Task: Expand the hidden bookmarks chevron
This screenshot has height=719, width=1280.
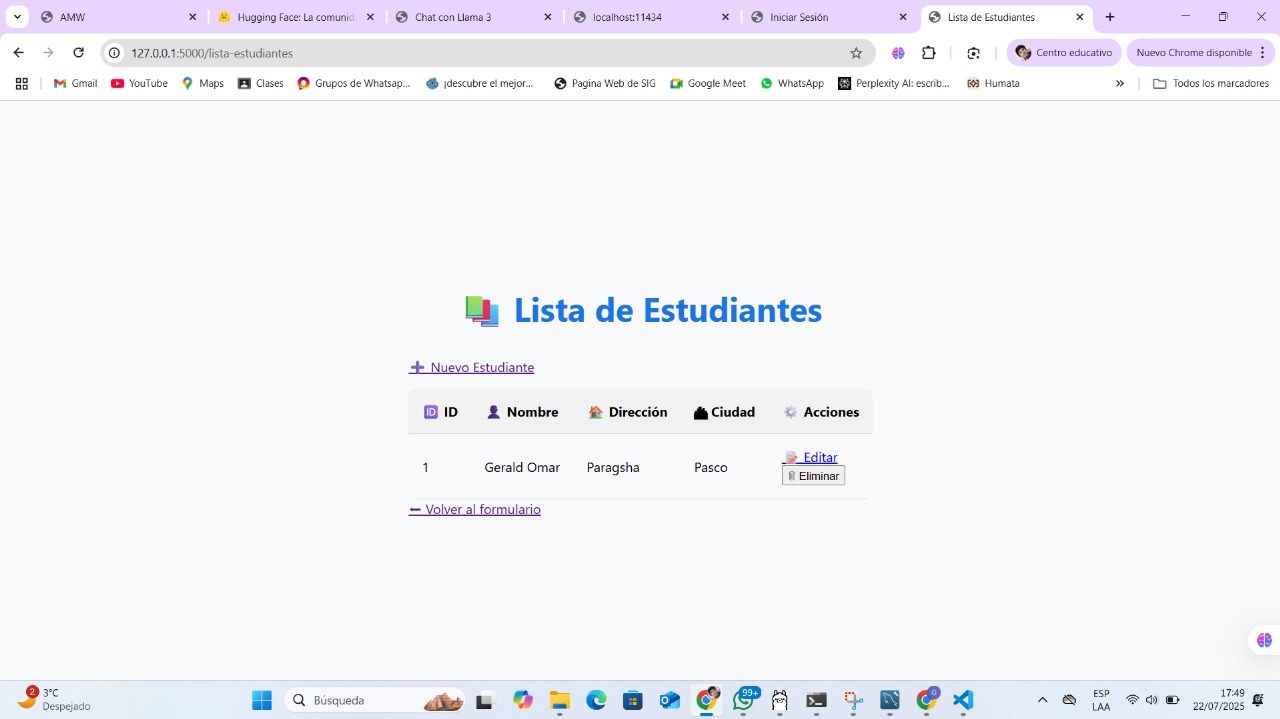Action: coord(1120,83)
